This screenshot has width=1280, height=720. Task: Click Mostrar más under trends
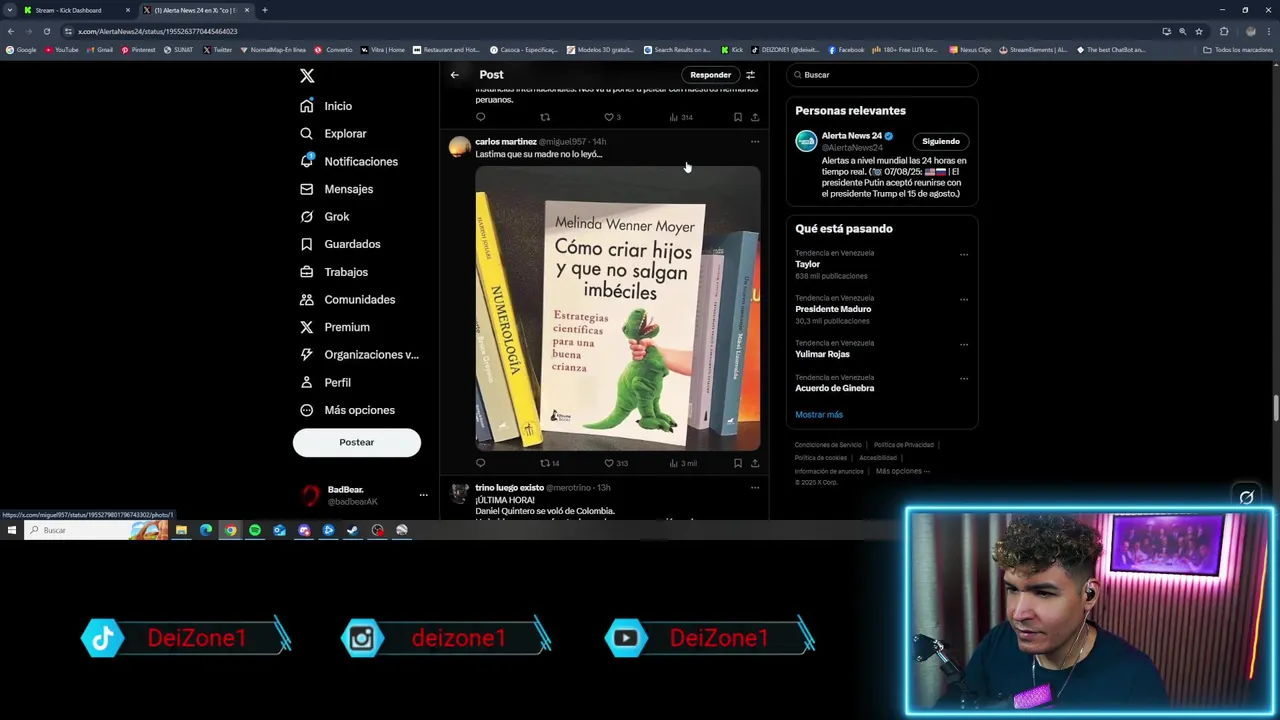[819, 414]
